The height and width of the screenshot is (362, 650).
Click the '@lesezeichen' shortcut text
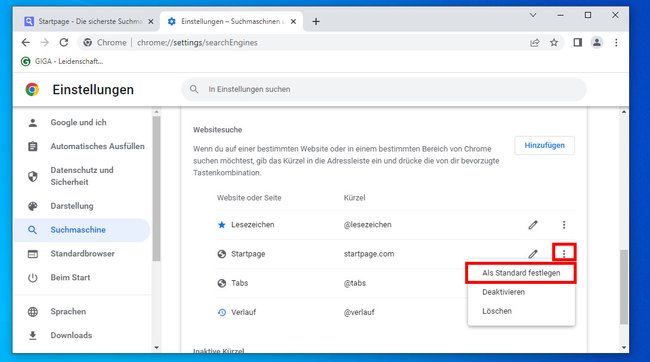(x=367, y=225)
